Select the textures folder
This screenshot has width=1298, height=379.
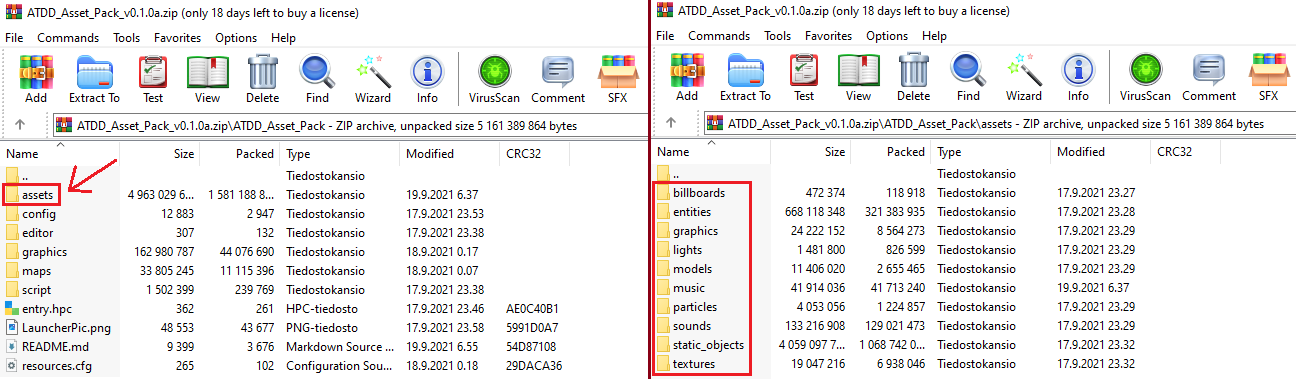tap(694, 364)
